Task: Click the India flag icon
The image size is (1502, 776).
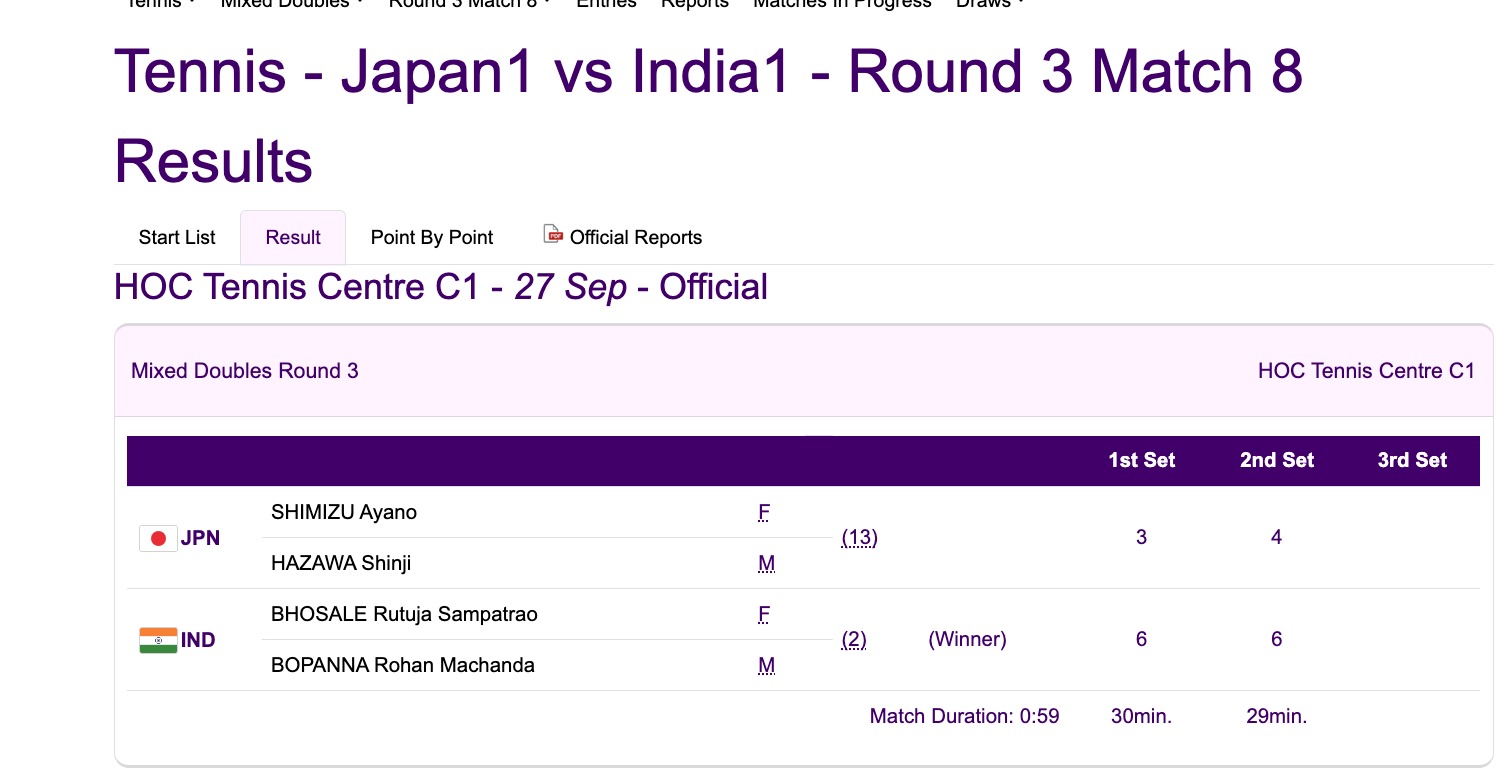Action: [x=158, y=640]
